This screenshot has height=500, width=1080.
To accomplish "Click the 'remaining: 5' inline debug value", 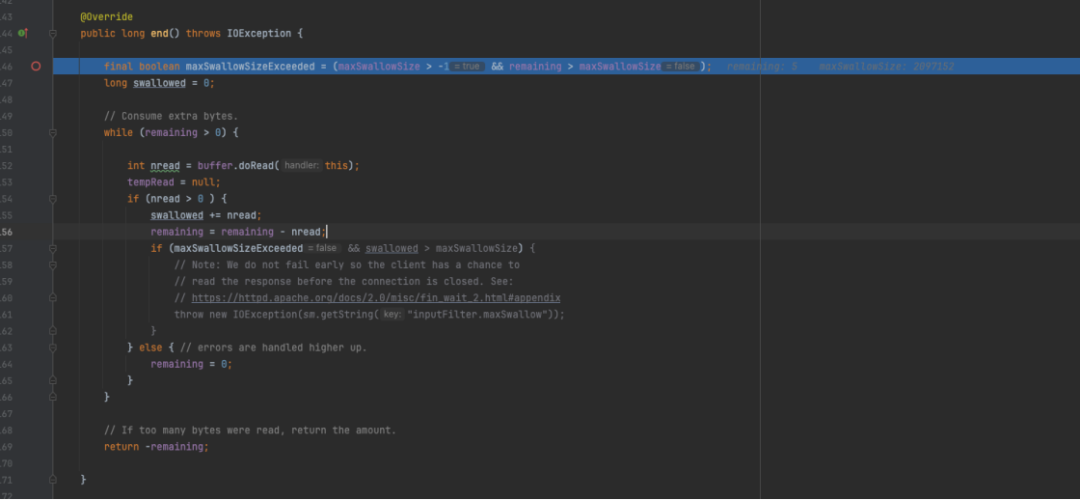I will tap(762, 66).
